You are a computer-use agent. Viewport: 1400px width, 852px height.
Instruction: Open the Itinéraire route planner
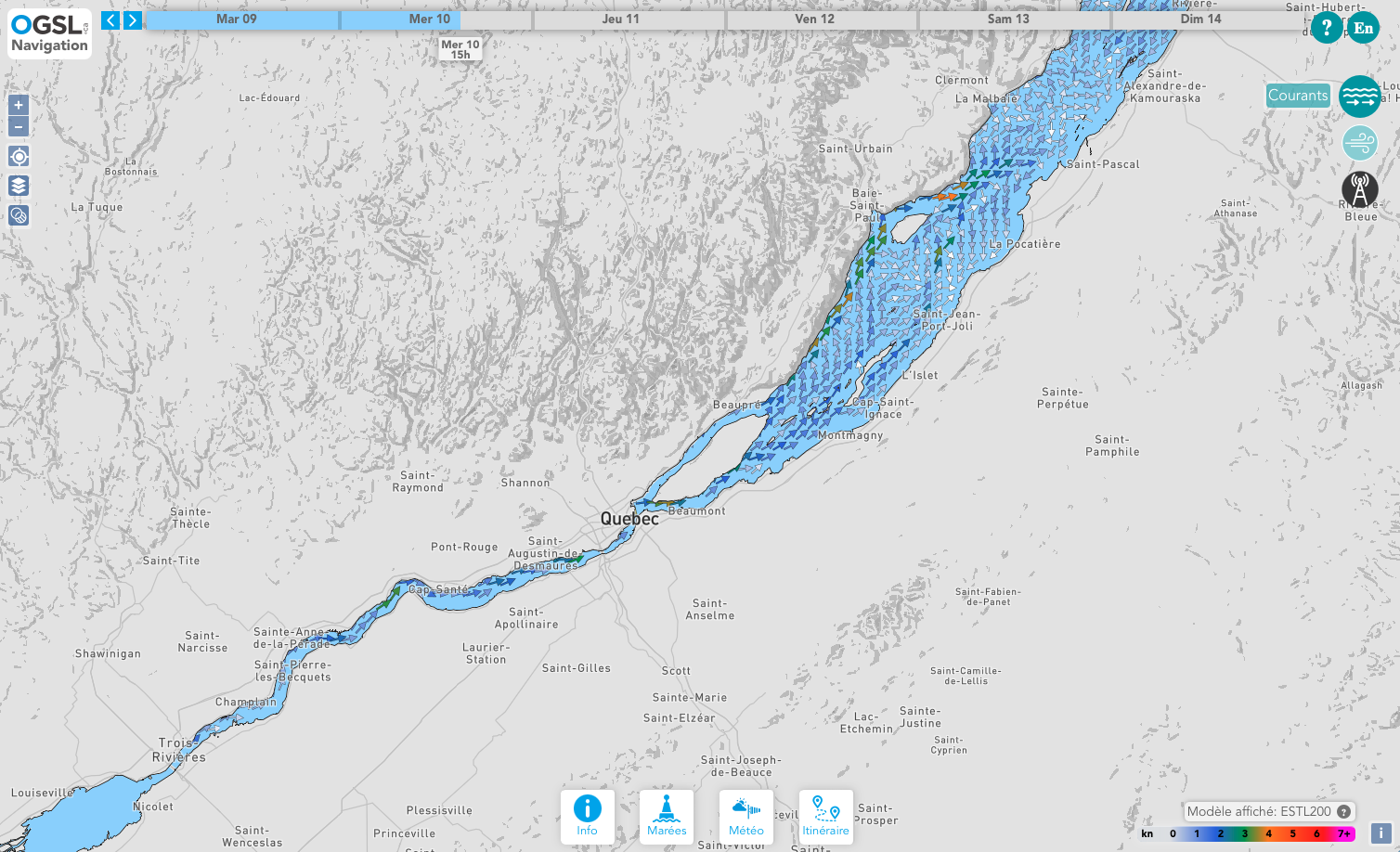coord(825,817)
